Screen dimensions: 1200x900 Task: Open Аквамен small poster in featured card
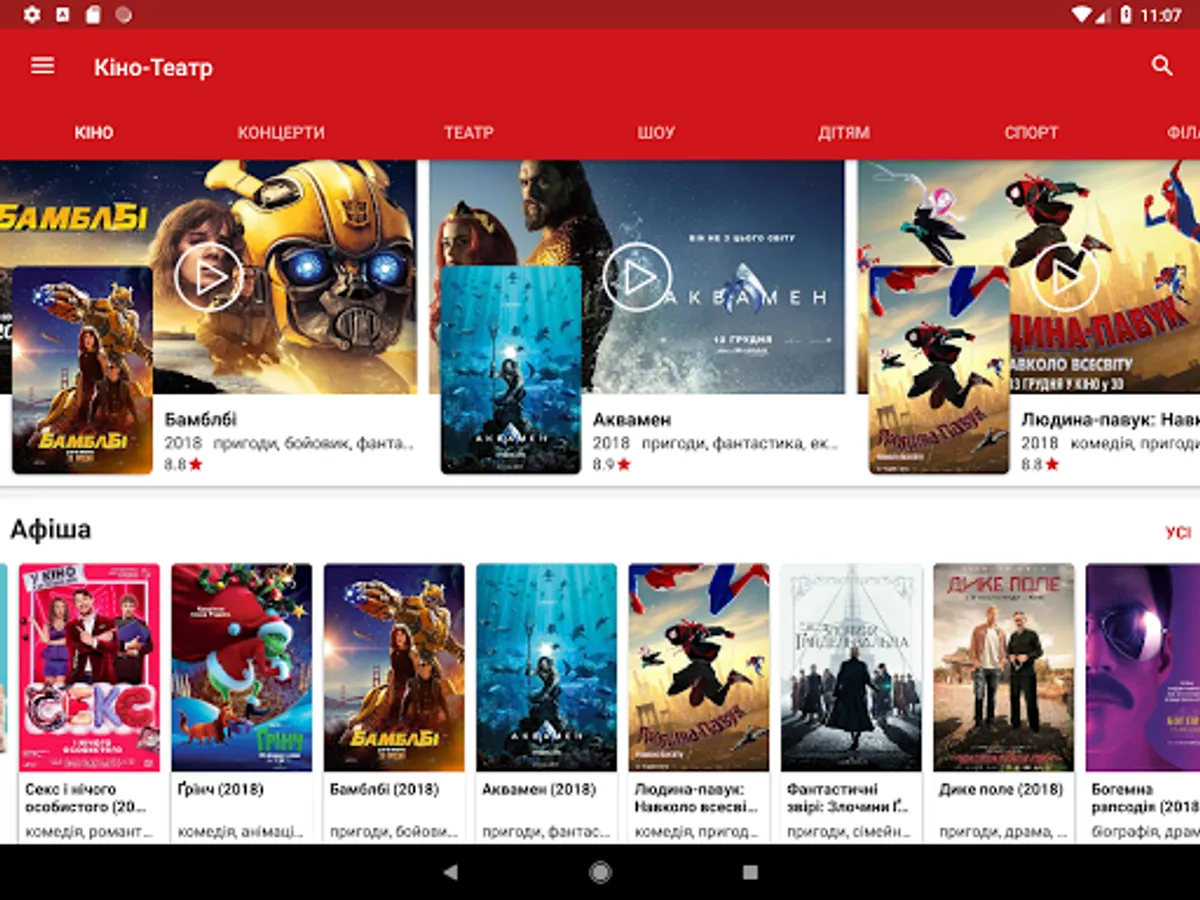(511, 370)
